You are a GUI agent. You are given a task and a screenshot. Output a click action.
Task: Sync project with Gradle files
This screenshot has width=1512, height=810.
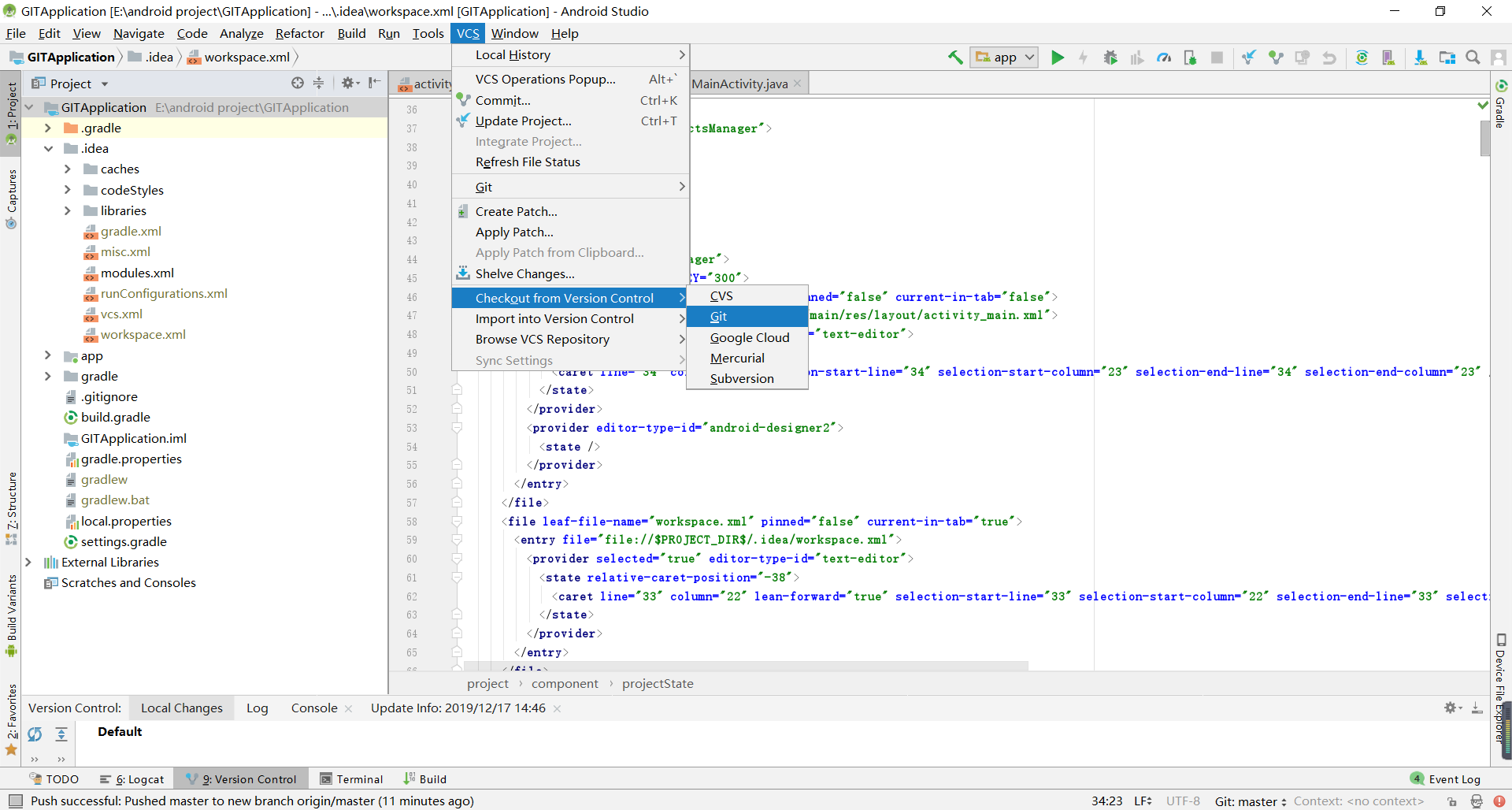1363,57
